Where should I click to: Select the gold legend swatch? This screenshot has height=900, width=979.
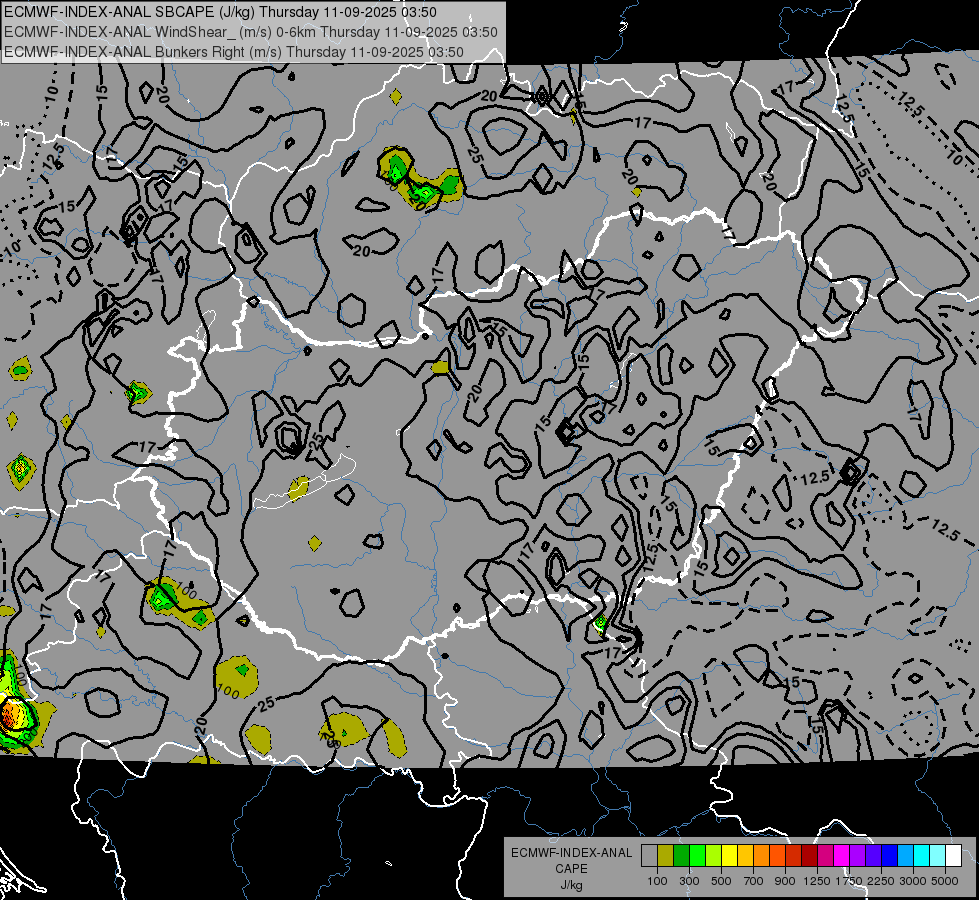[745, 855]
